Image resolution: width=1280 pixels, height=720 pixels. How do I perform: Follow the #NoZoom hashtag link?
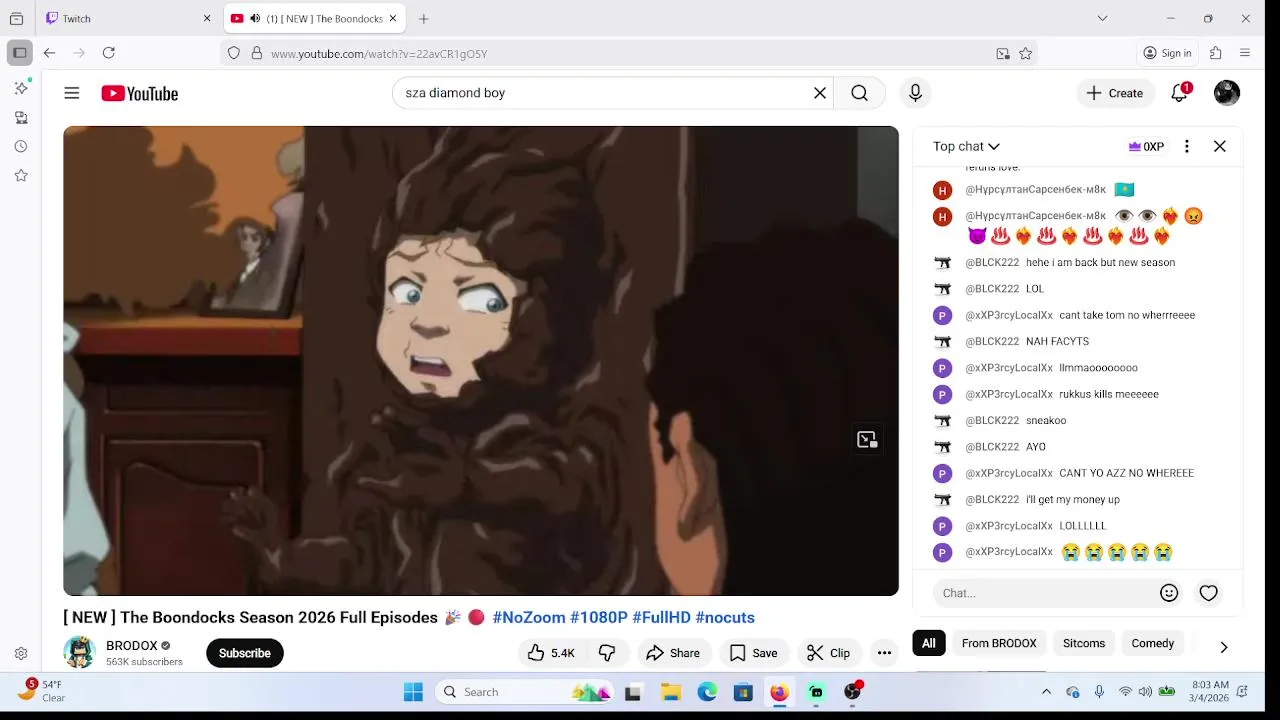pos(529,618)
